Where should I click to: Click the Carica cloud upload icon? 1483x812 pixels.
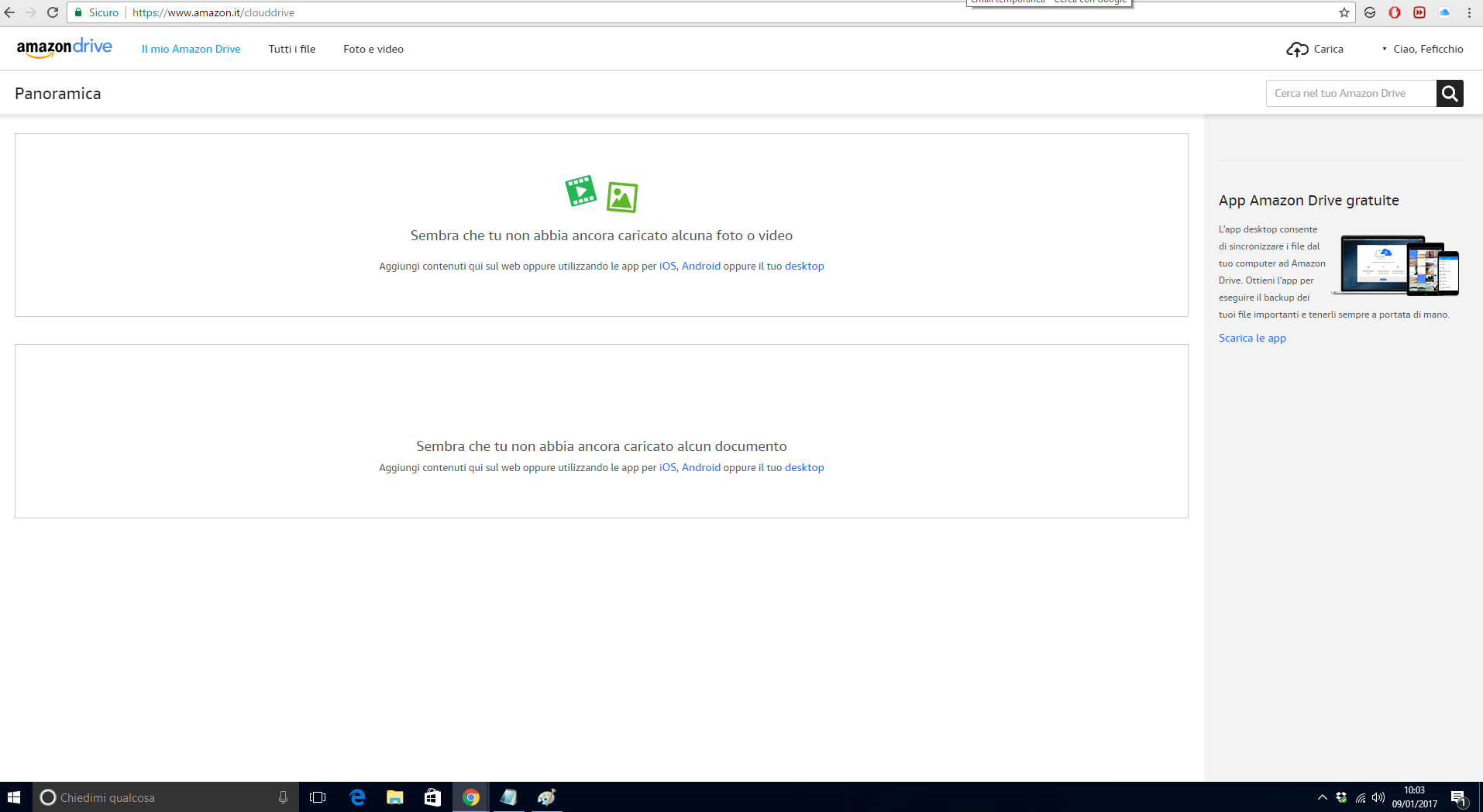[x=1297, y=49]
